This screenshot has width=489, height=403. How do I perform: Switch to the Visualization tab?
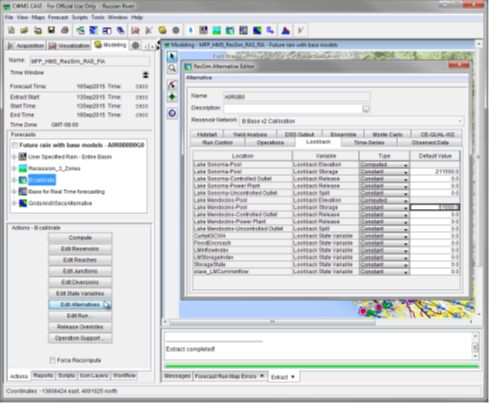coord(69,46)
